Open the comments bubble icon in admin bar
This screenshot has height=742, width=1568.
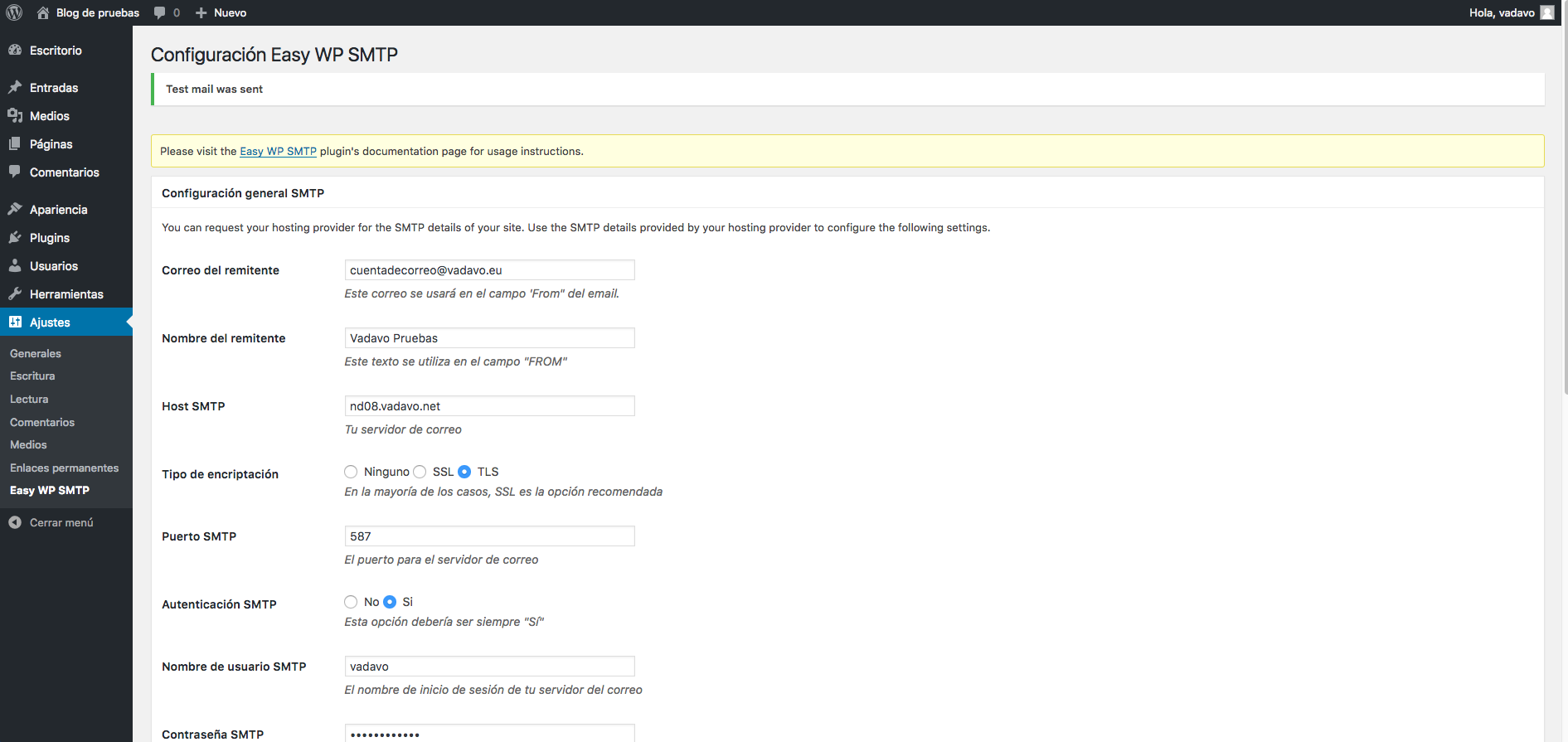tap(160, 13)
